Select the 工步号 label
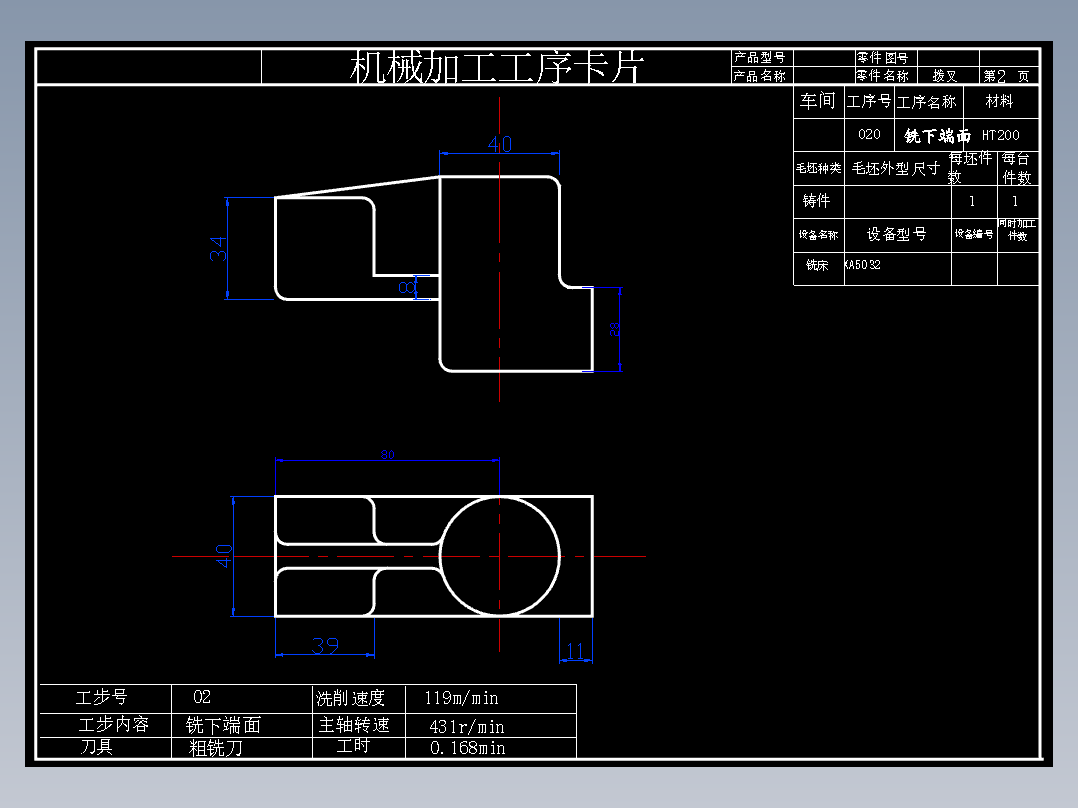1078x808 pixels. 102,697
